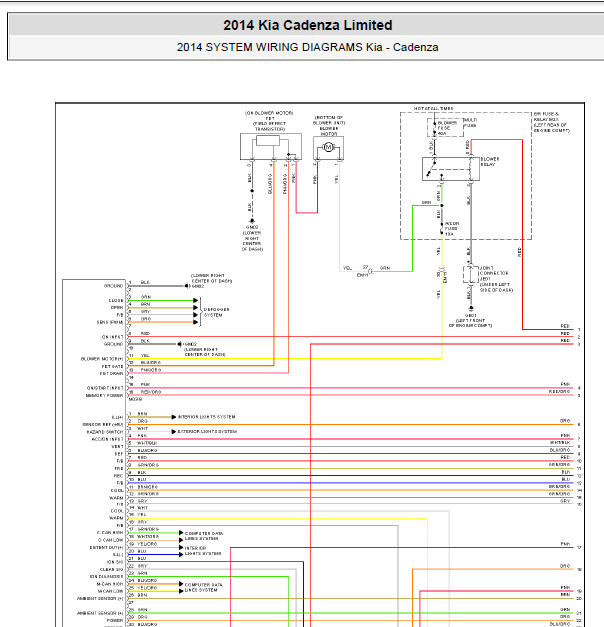Click the 'RED/ORG' wire label at terminal 5
Image resolution: width=604 pixels, height=627 pixels.
559,392
